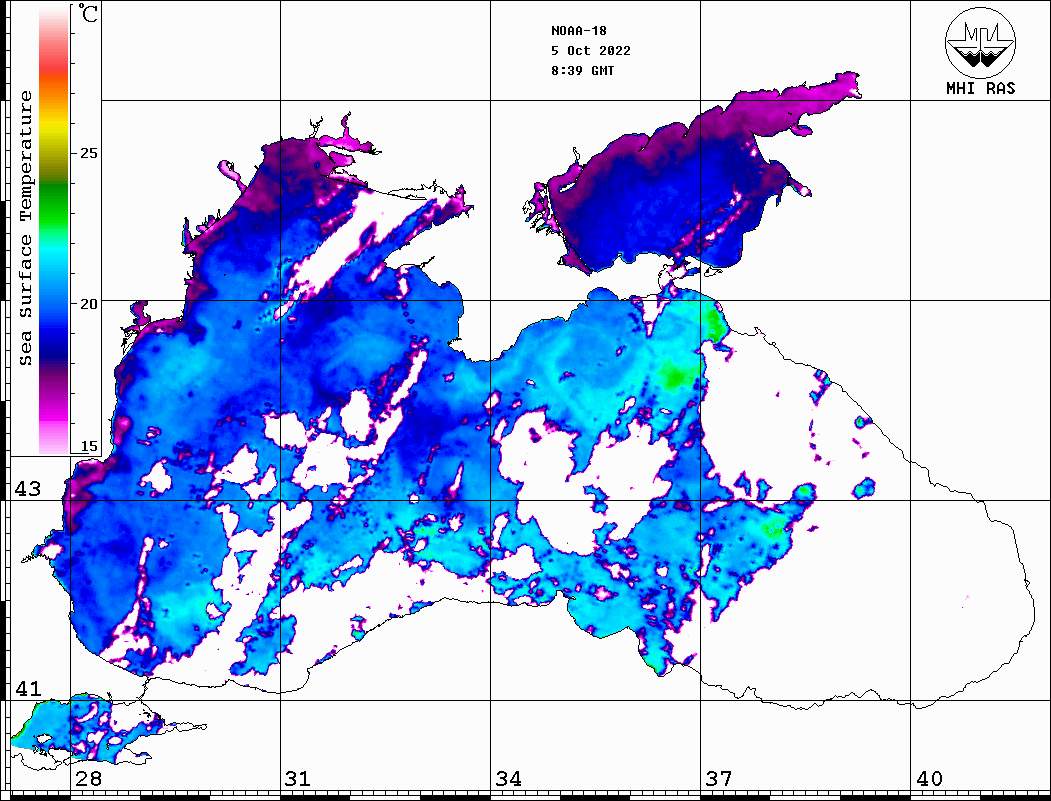
Task: Click the '15' tick on color scale
Action: tap(88, 446)
